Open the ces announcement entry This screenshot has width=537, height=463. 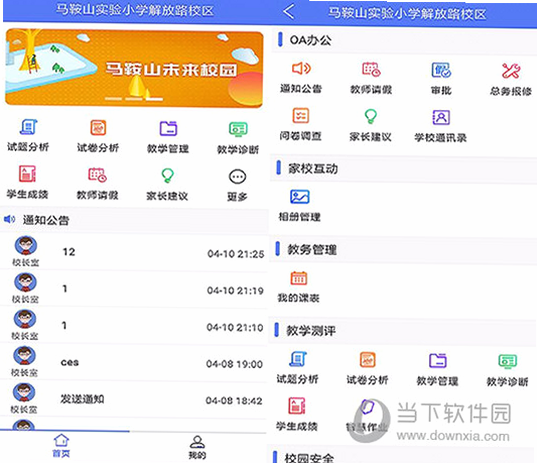pyautogui.click(x=134, y=362)
